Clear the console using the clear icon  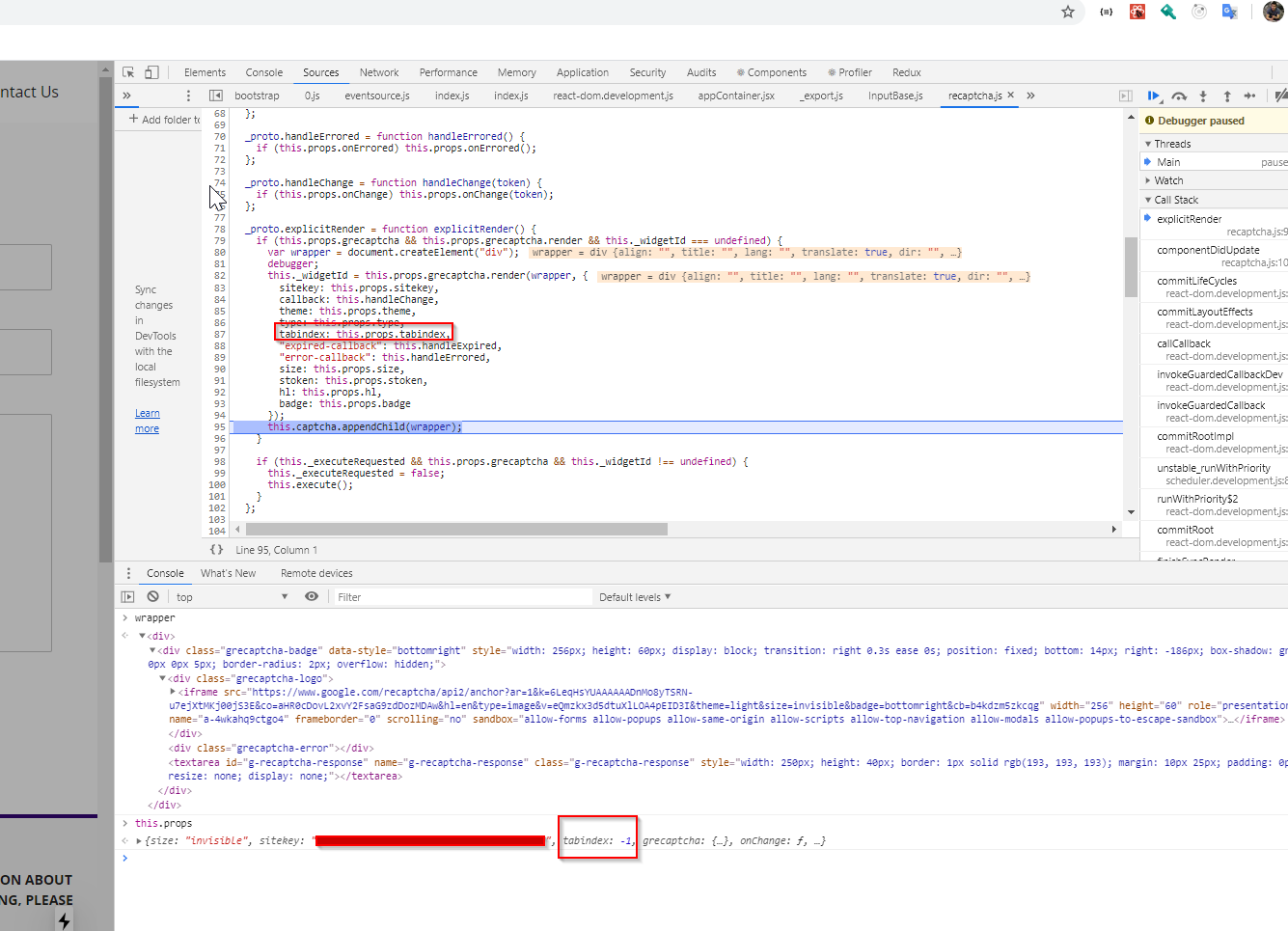click(152, 596)
